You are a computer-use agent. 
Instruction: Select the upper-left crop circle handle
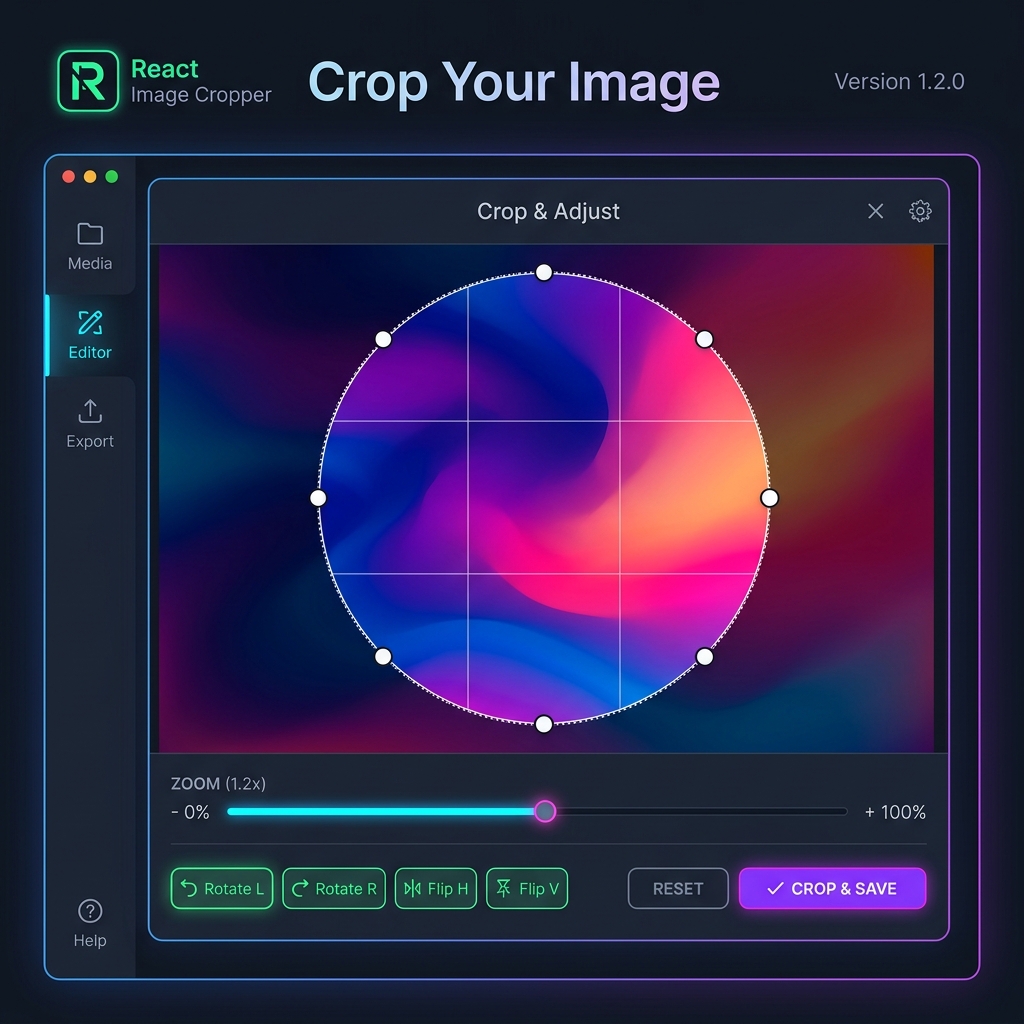point(383,339)
